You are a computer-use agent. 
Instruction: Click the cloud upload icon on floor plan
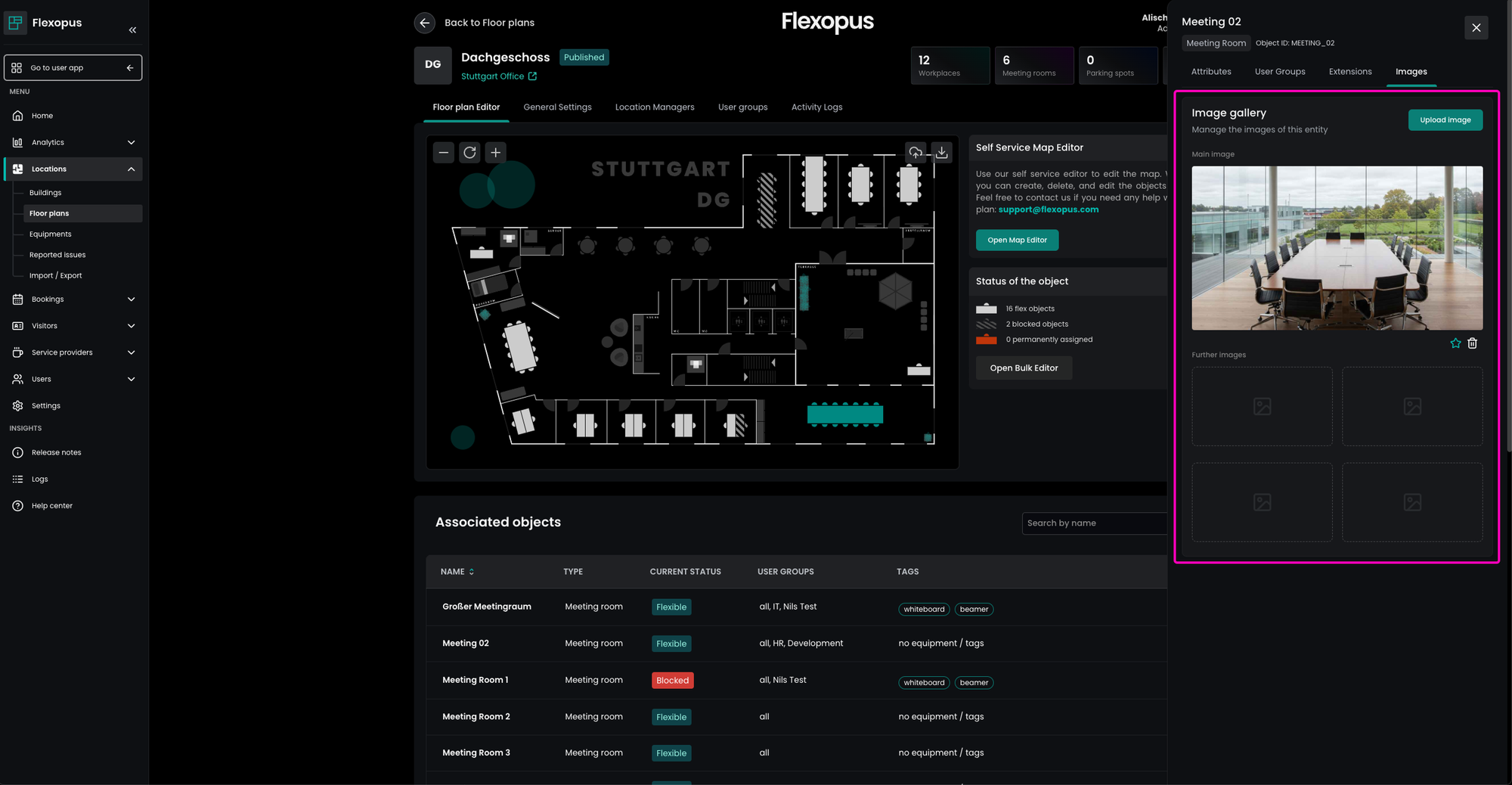(916, 153)
